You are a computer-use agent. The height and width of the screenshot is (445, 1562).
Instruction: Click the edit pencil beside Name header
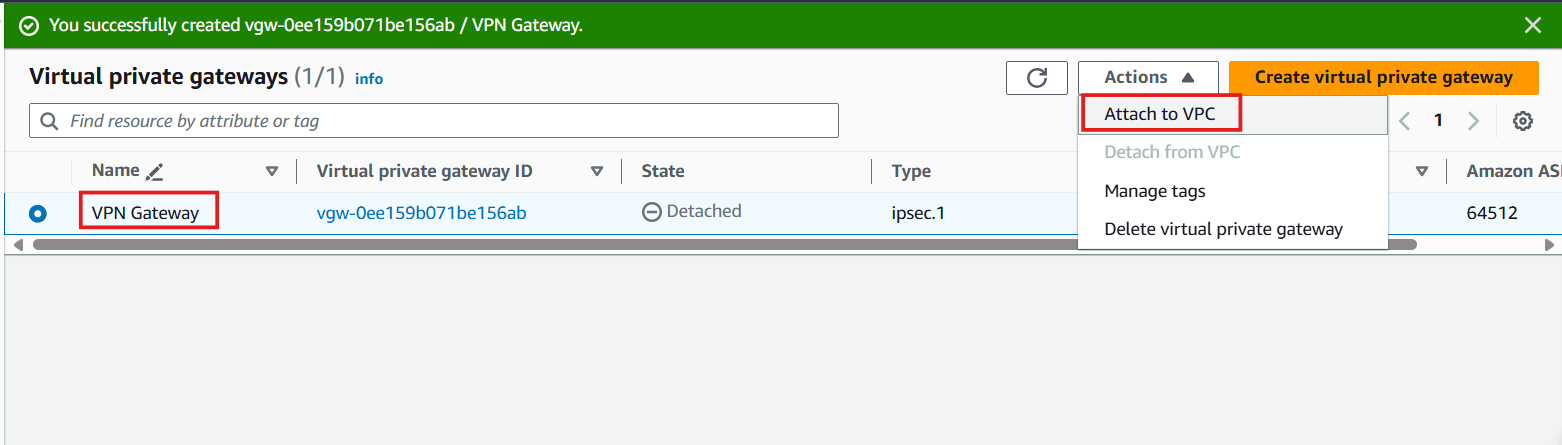tap(154, 172)
